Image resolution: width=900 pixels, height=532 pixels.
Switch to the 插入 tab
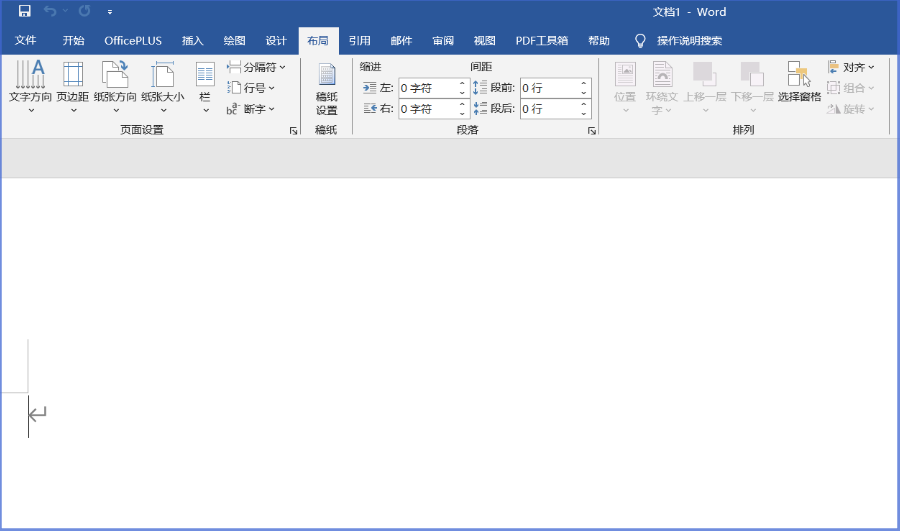coord(192,41)
